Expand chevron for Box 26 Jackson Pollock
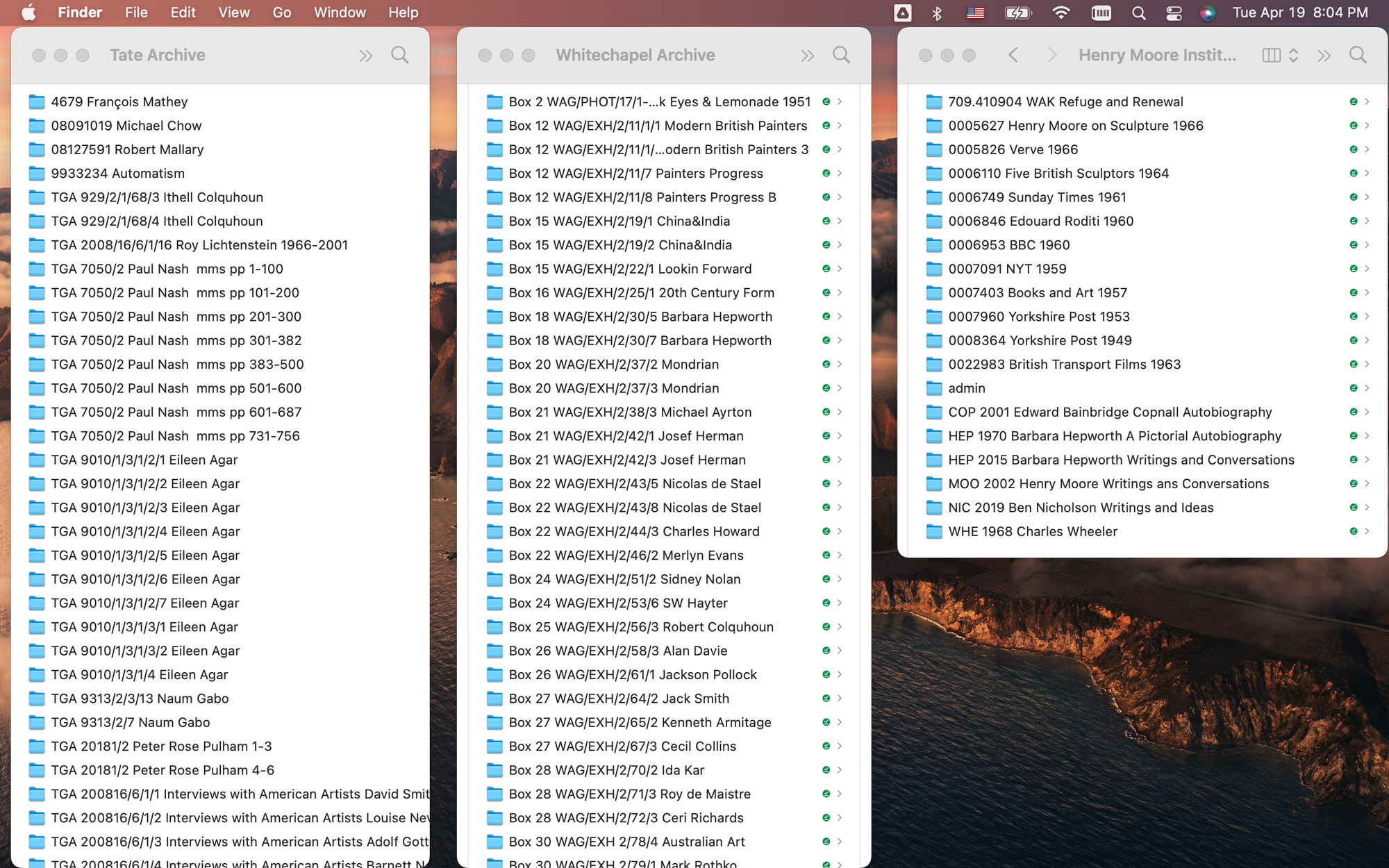 [840, 674]
